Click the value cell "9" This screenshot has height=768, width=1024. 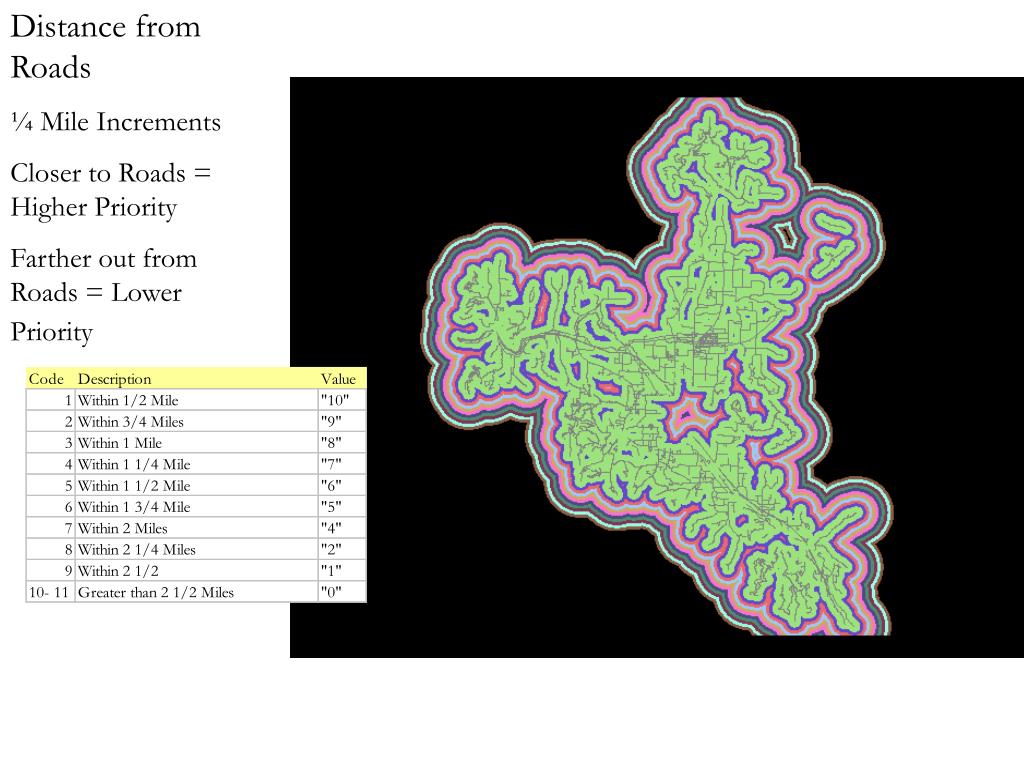342,422
